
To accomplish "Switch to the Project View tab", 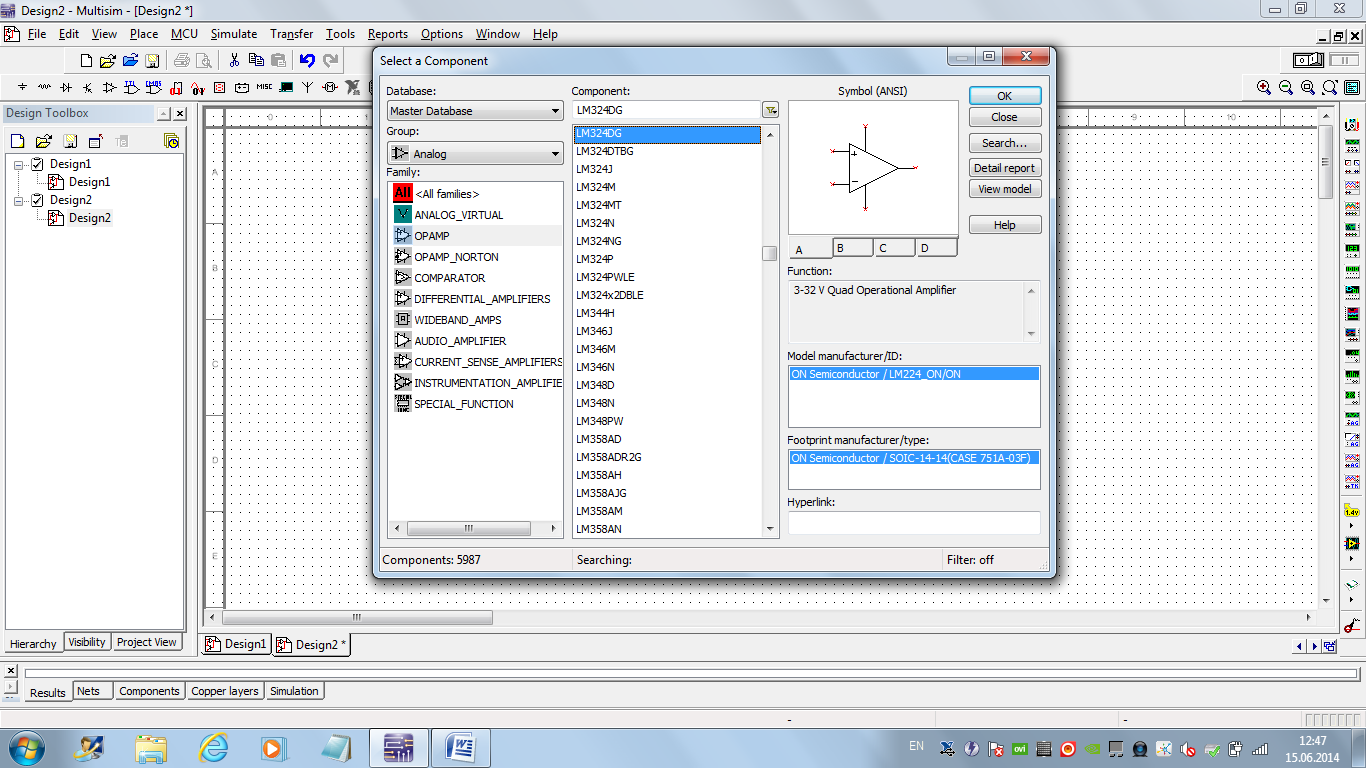I will 147,642.
